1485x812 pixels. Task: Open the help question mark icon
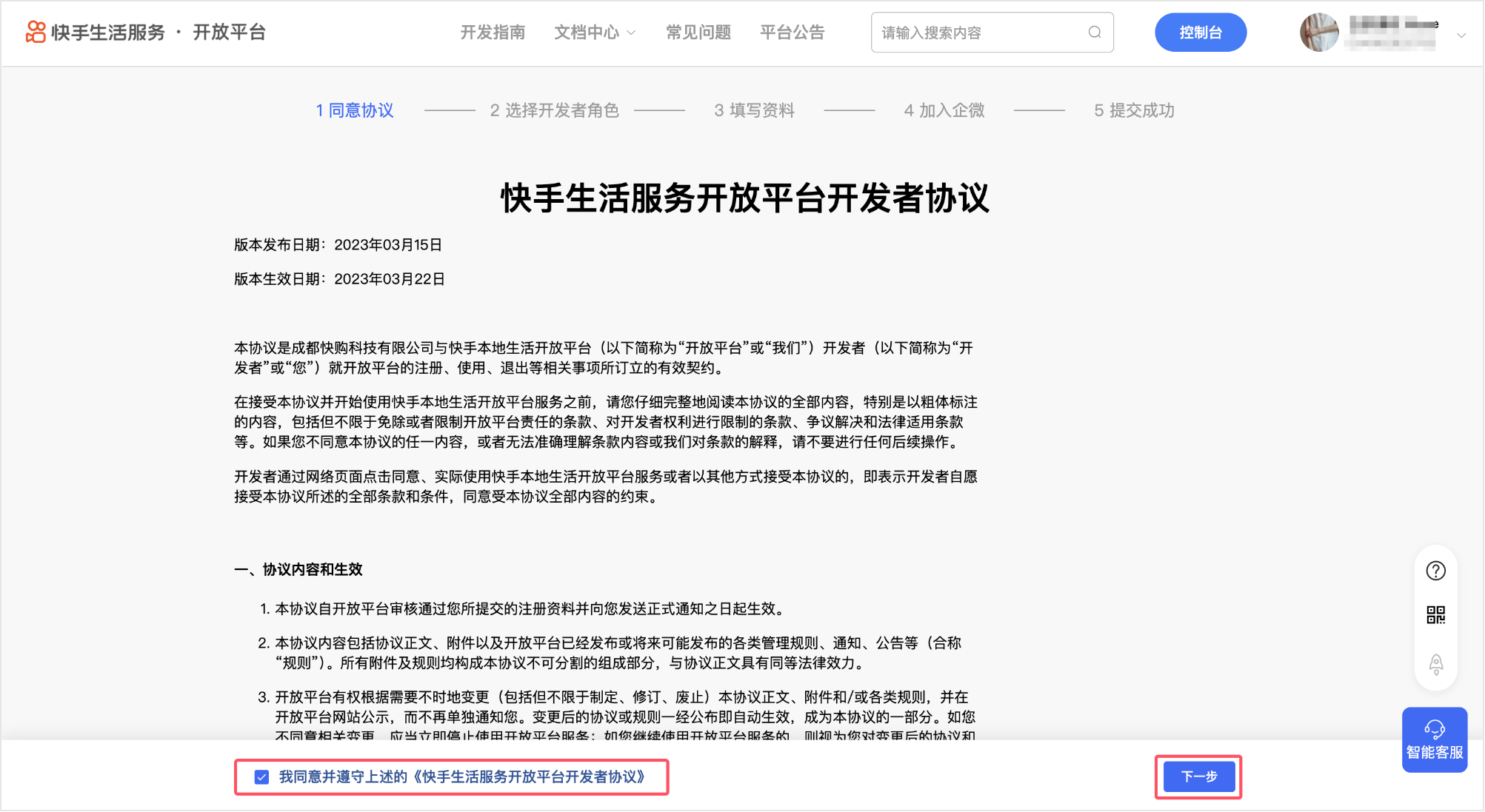(x=1435, y=571)
